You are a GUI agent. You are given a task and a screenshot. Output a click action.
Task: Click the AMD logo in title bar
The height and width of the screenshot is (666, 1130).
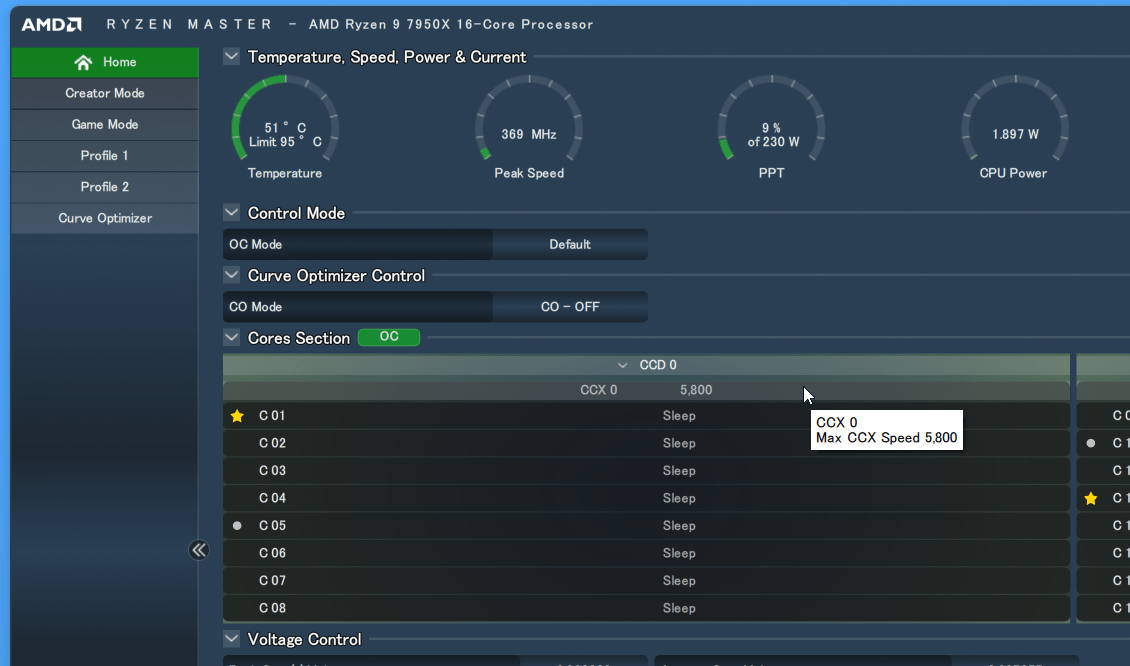(51, 25)
